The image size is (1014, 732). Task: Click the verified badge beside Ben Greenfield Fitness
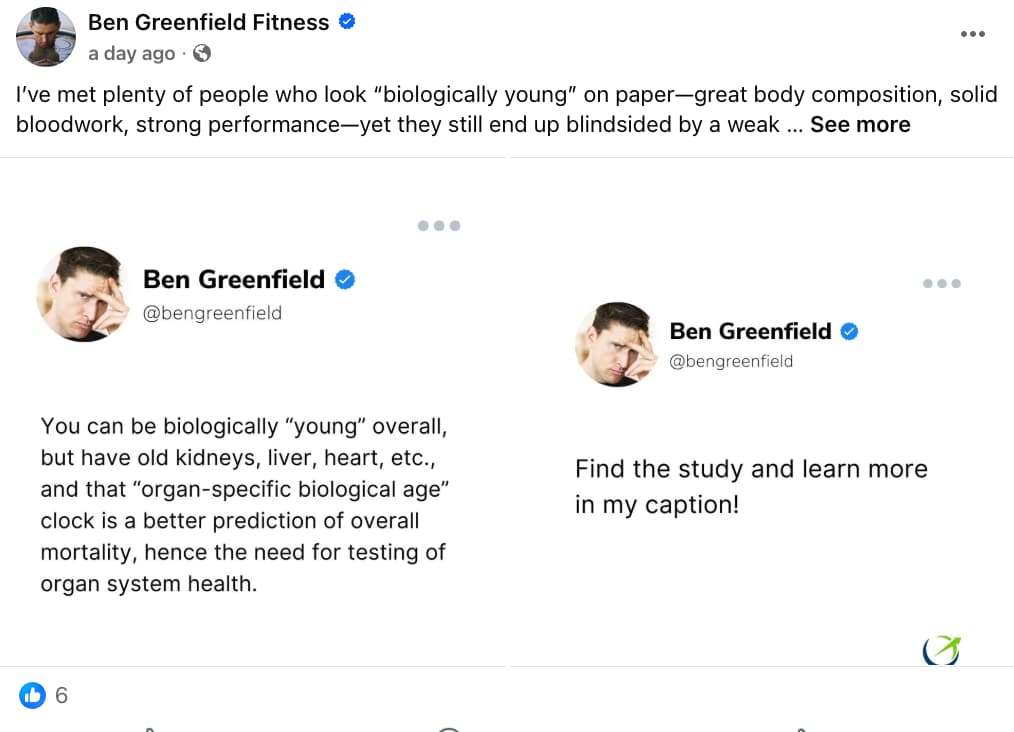point(347,22)
